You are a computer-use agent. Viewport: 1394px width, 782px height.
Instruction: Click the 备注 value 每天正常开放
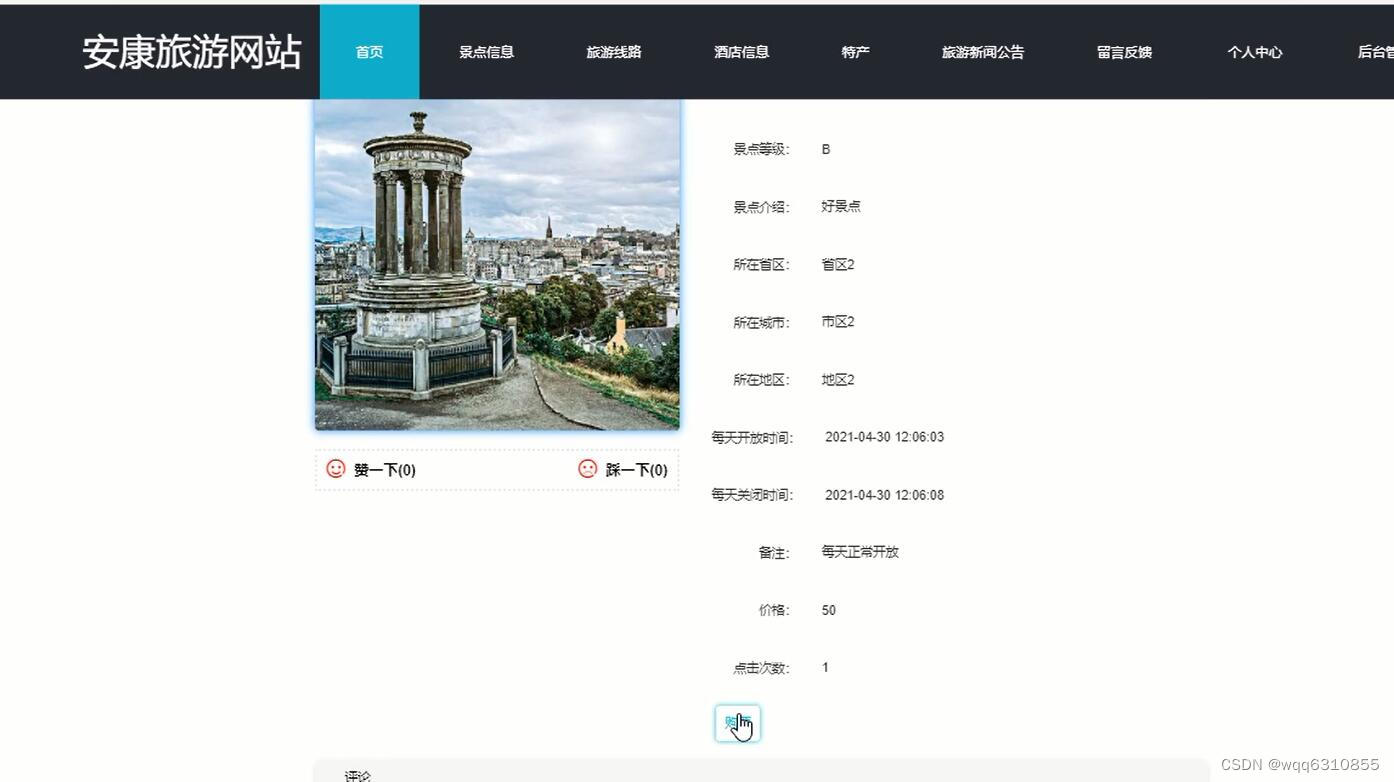(860, 552)
